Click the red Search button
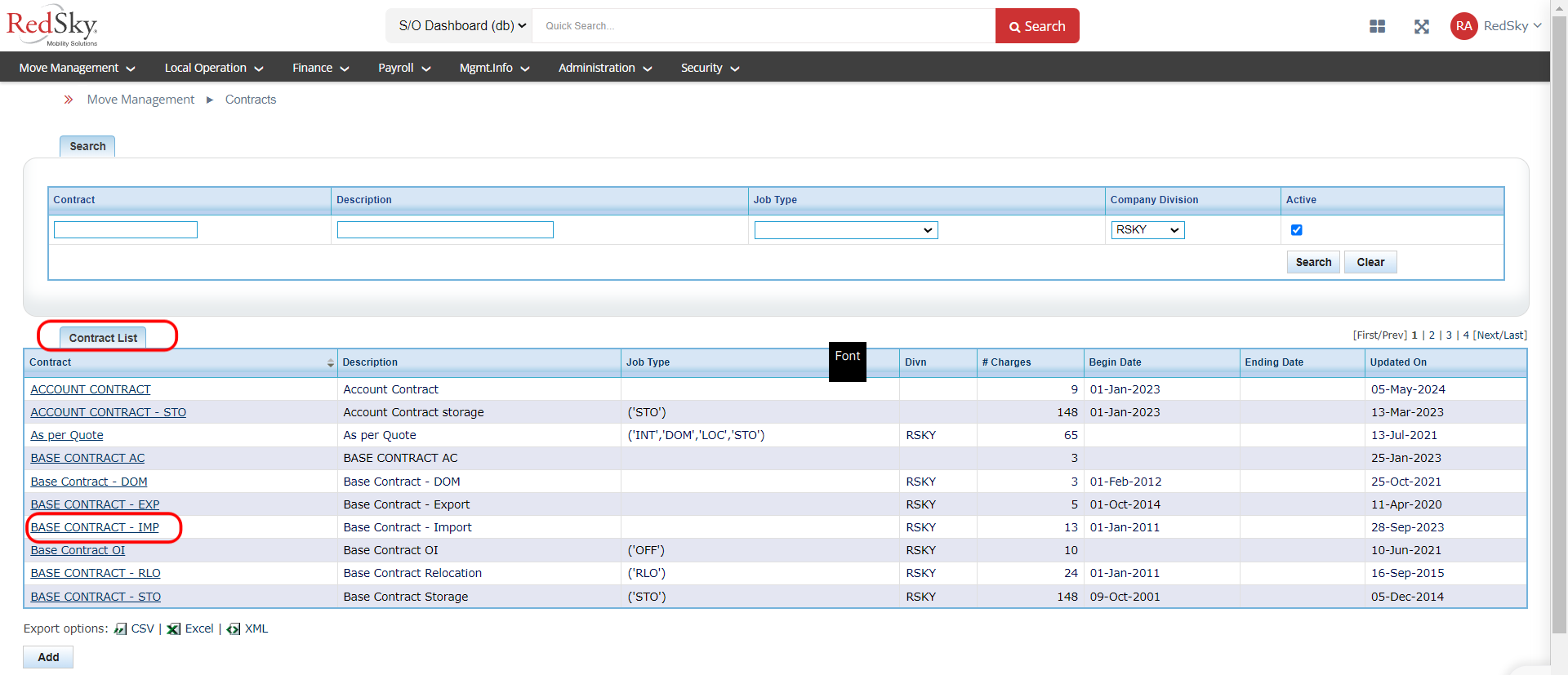This screenshot has width=1568, height=675. [1037, 26]
